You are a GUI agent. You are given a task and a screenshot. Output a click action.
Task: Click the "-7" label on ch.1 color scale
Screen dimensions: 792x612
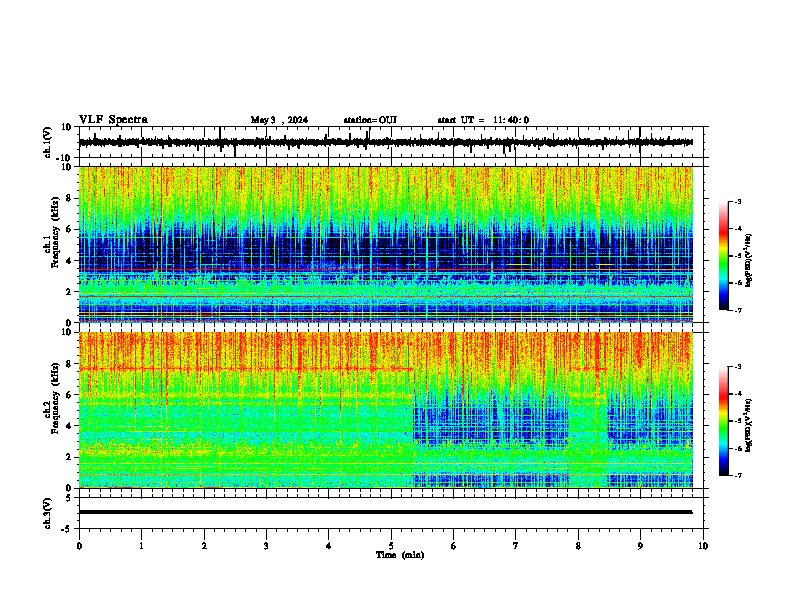pyautogui.click(x=738, y=310)
